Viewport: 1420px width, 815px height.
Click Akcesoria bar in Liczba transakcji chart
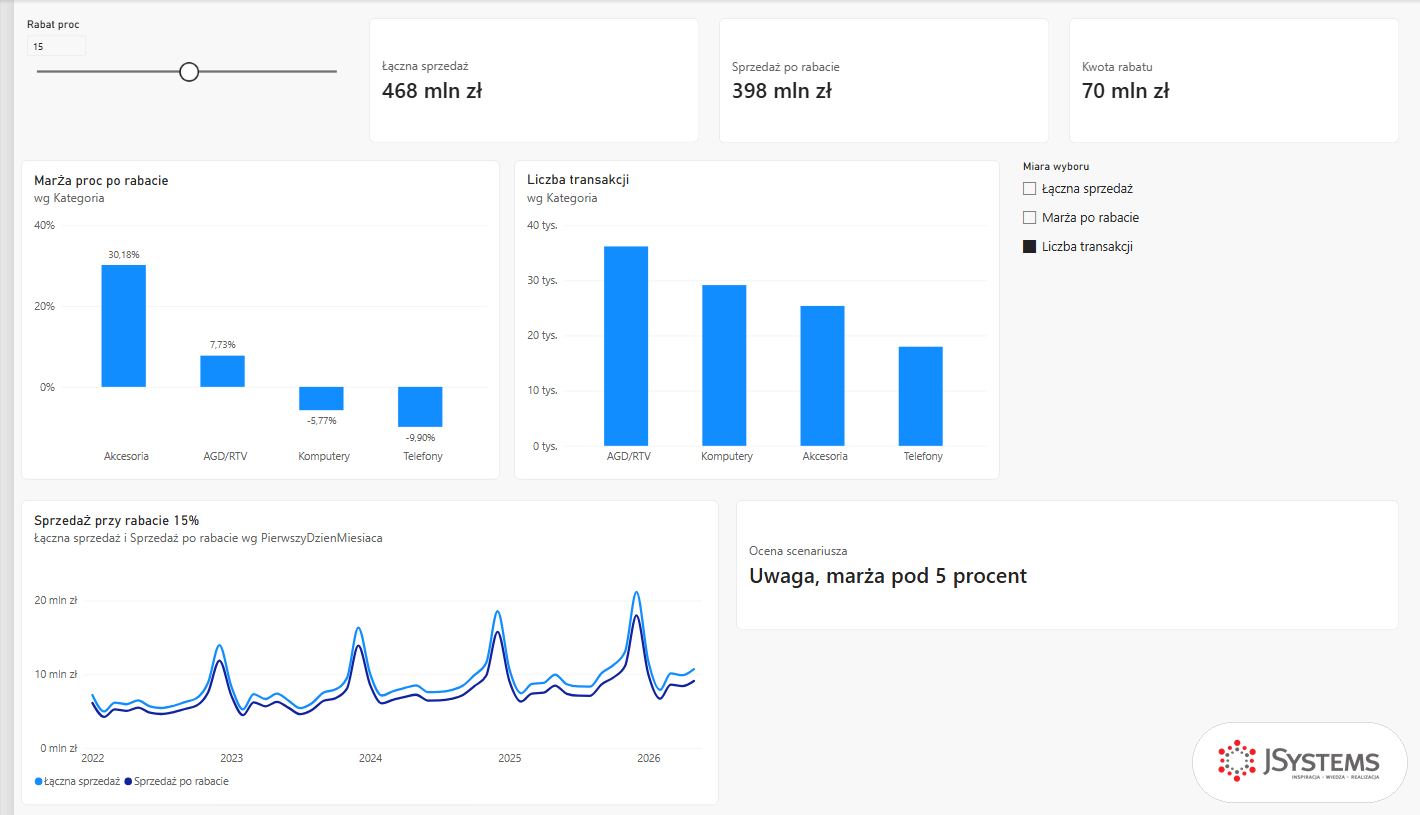(x=822, y=376)
